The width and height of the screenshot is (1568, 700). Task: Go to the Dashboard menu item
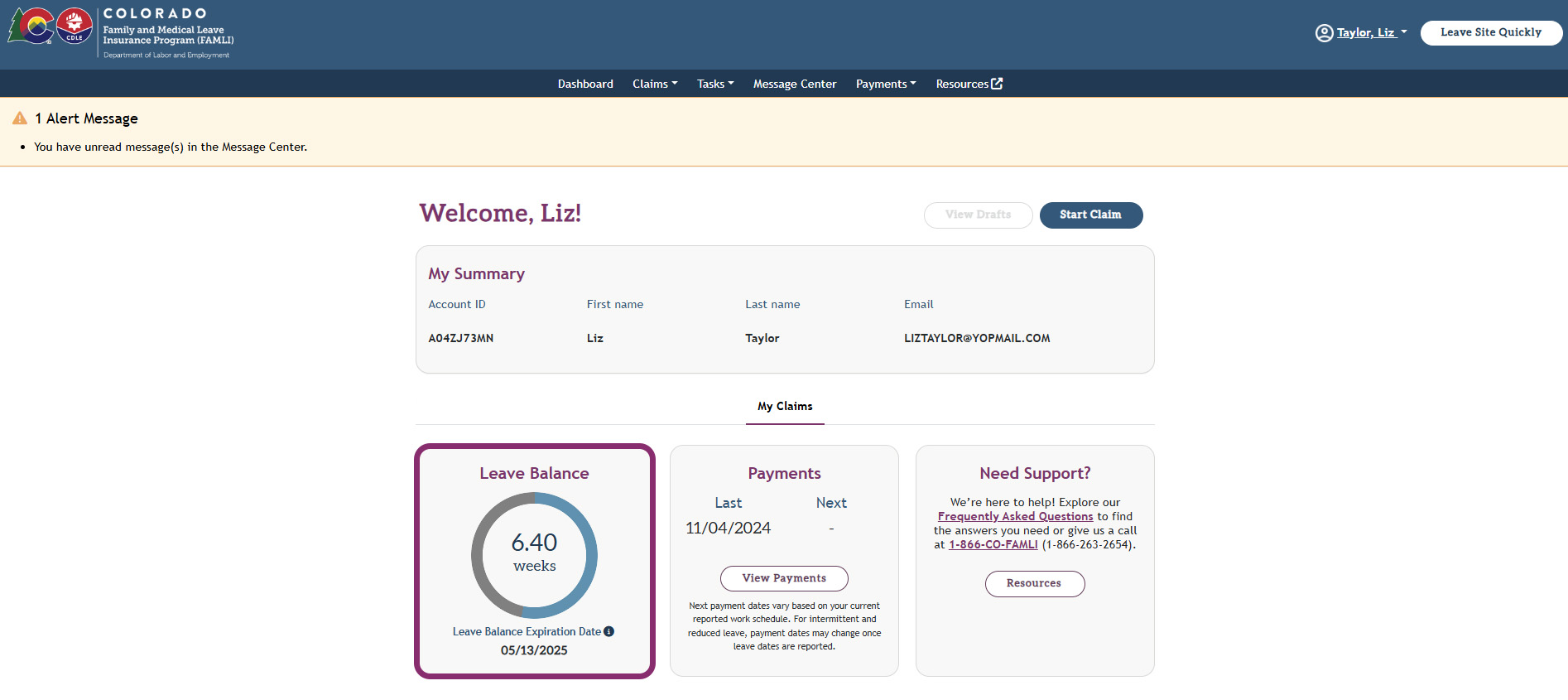[585, 84]
